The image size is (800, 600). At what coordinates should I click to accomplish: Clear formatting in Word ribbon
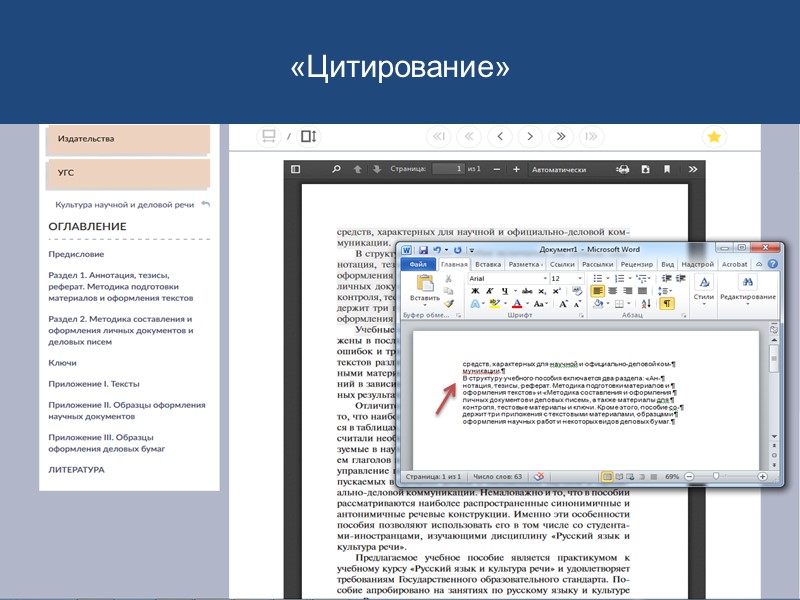pos(577,291)
